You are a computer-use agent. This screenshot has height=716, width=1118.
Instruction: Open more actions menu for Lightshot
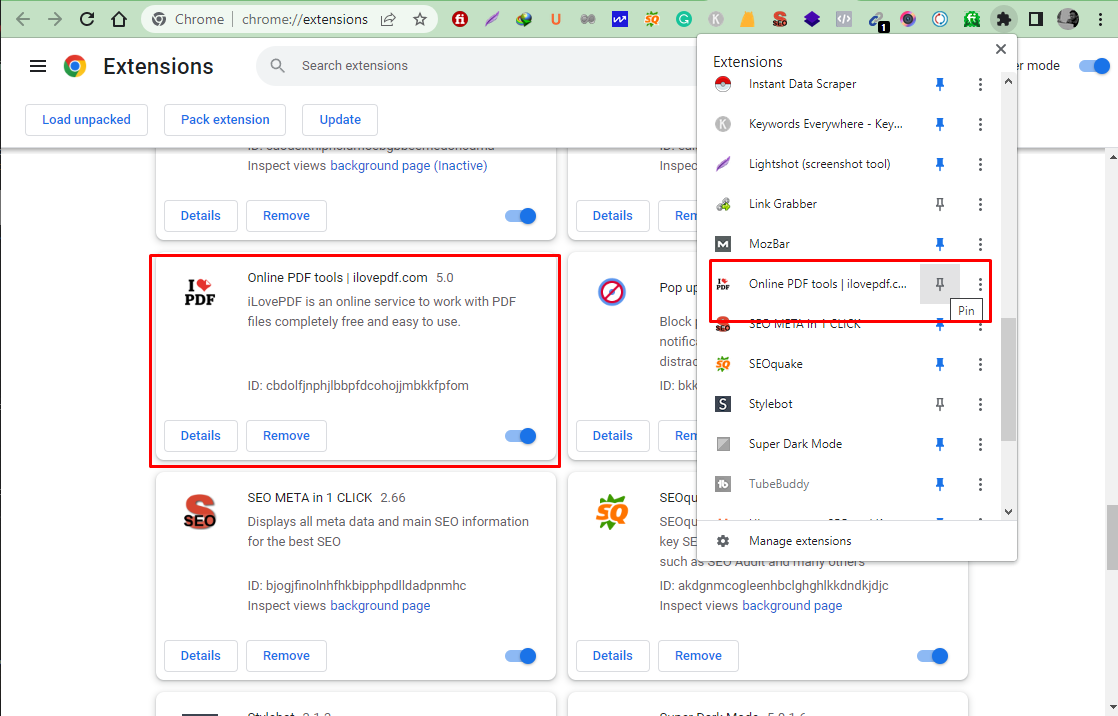click(x=980, y=164)
